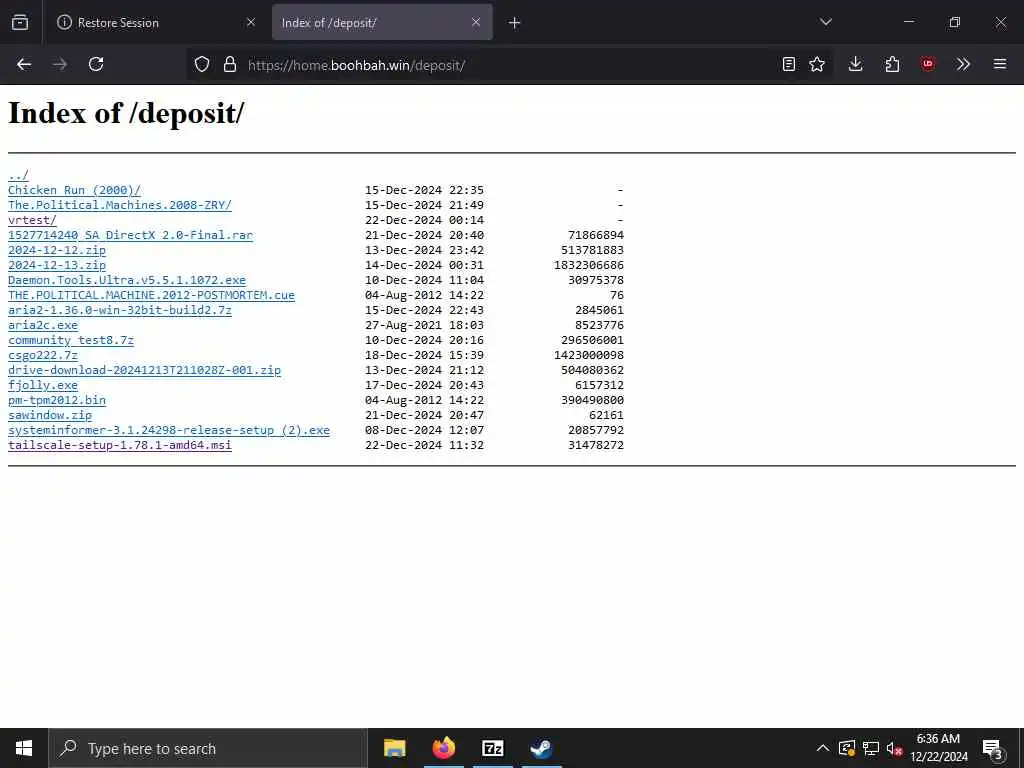The height and width of the screenshot is (768, 1024).
Task: Toggle reader view
Action: (789, 64)
